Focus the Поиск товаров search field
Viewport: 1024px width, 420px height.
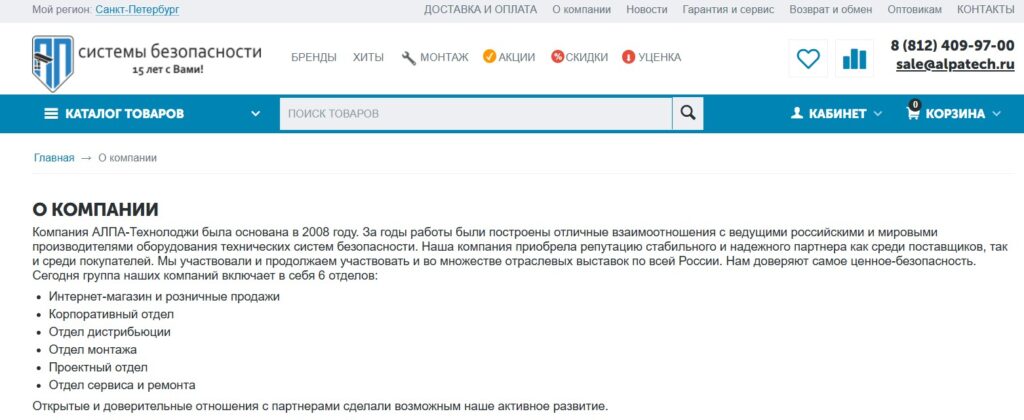click(x=475, y=113)
